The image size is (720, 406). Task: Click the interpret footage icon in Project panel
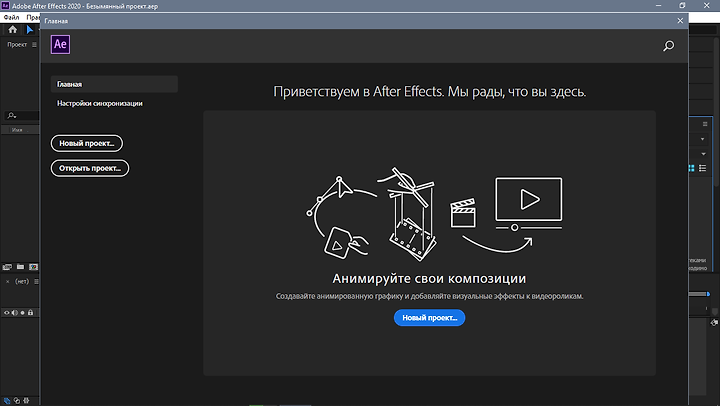7,266
